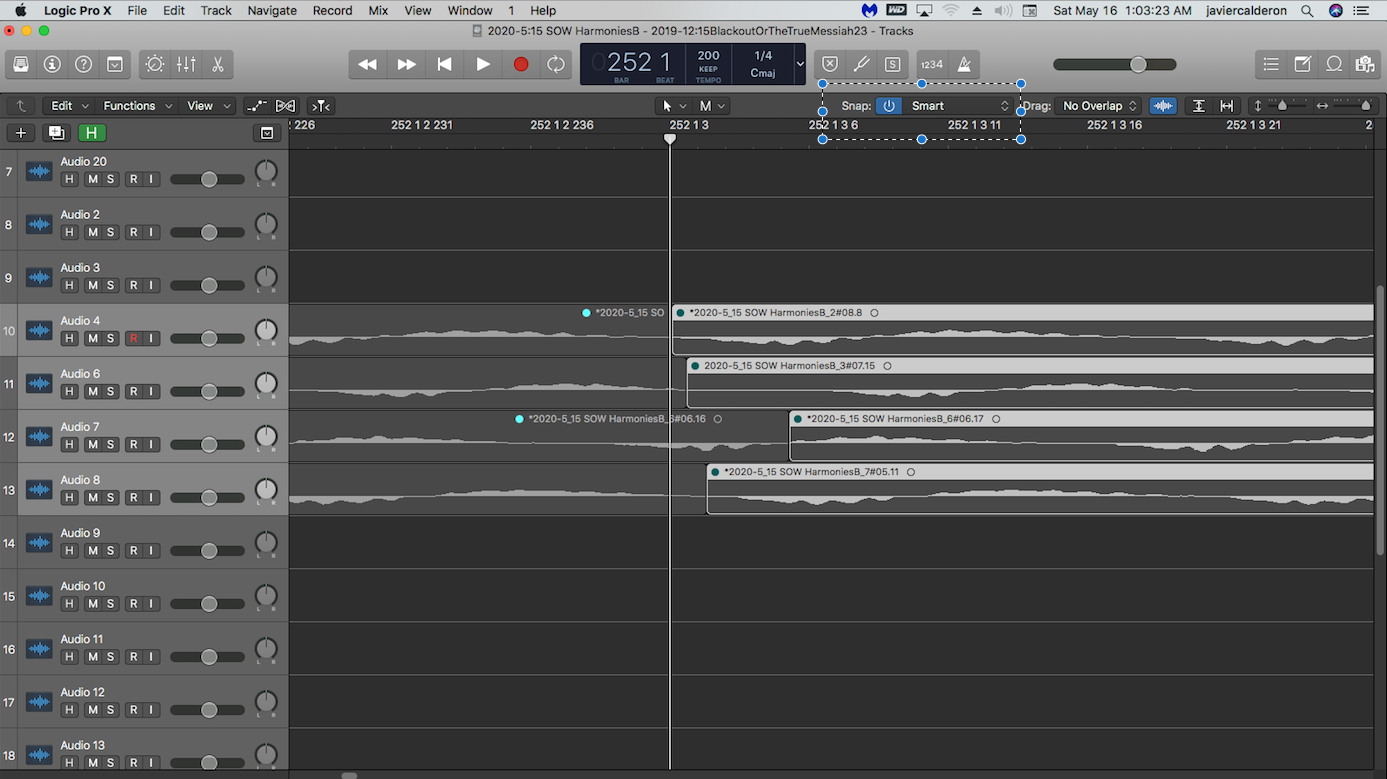Open the List Editors
The image size is (1387, 779).
click(x=1271, y=64)
